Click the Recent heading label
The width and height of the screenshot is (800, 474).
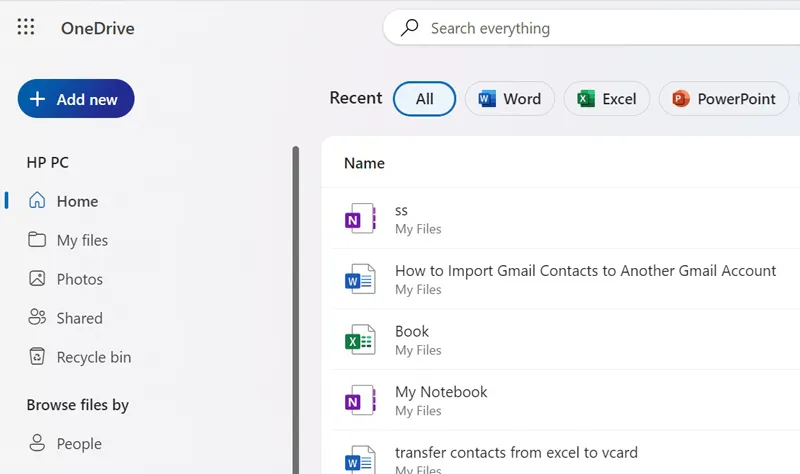coord(356,97)
